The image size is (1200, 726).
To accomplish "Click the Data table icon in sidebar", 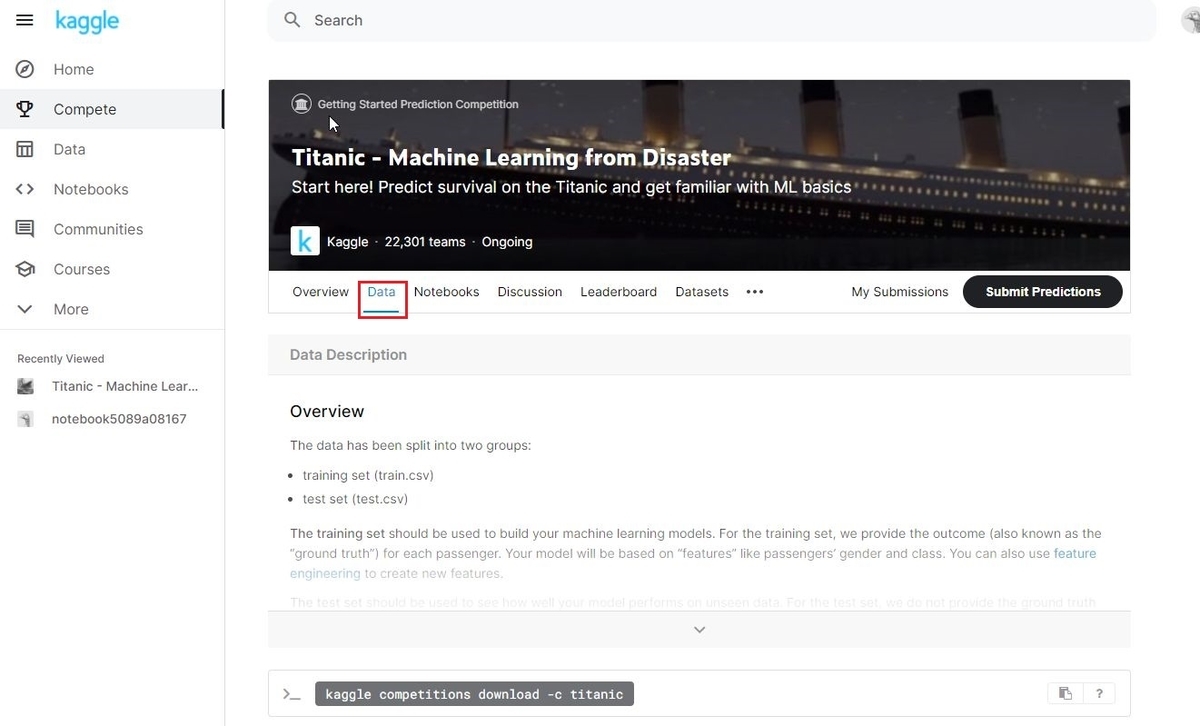I will [x=25, y=149].
